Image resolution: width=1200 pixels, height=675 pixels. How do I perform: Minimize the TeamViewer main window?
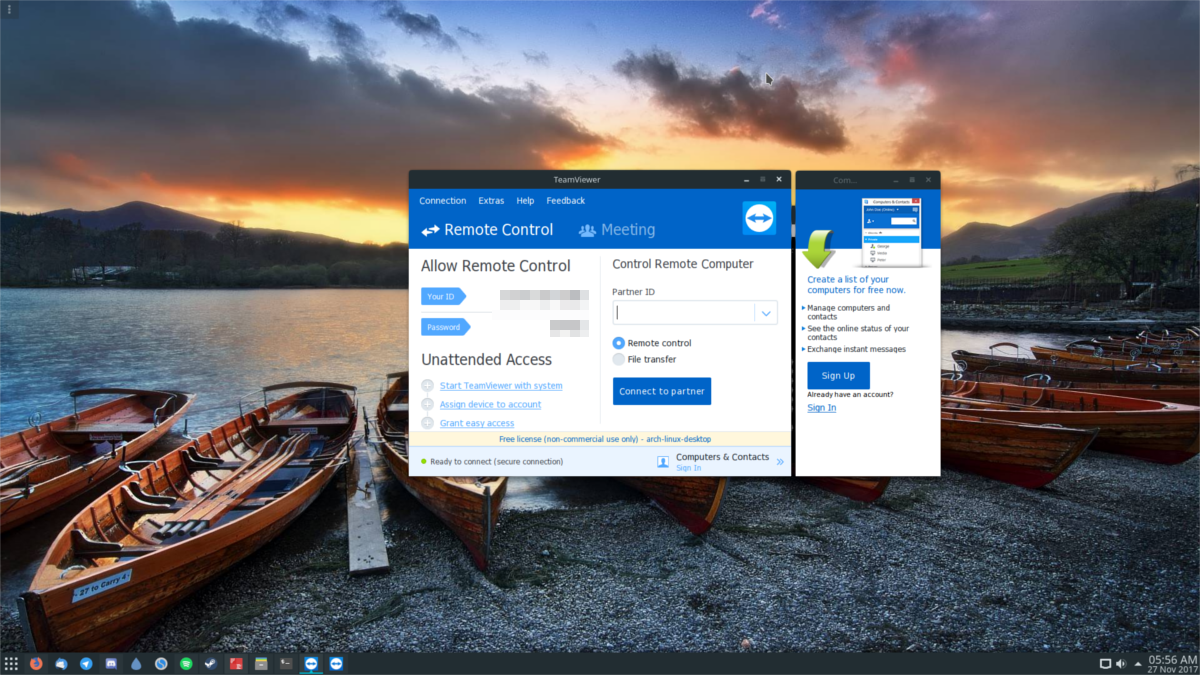point(745,180)
